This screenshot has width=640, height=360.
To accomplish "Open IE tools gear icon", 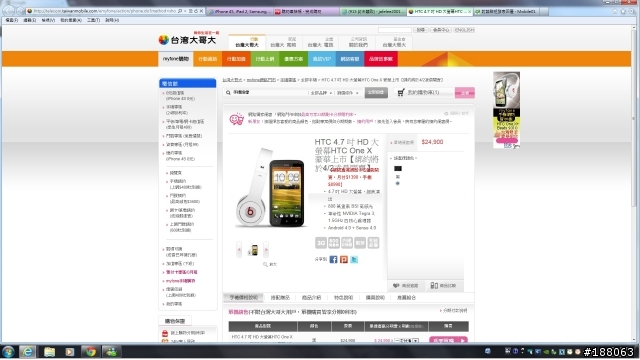I will click(632, 11).
